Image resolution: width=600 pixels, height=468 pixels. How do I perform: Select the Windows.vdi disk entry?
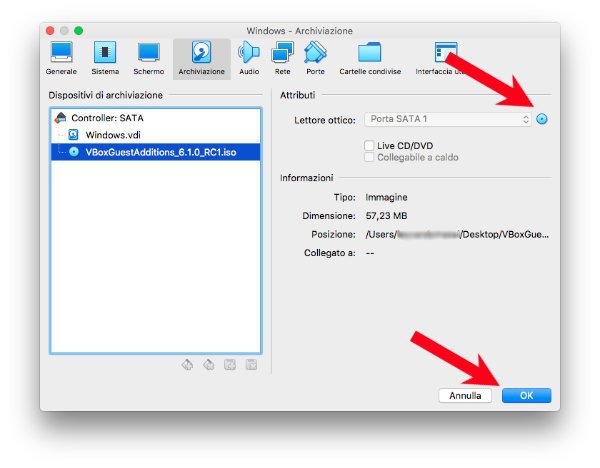pos(156,135)
